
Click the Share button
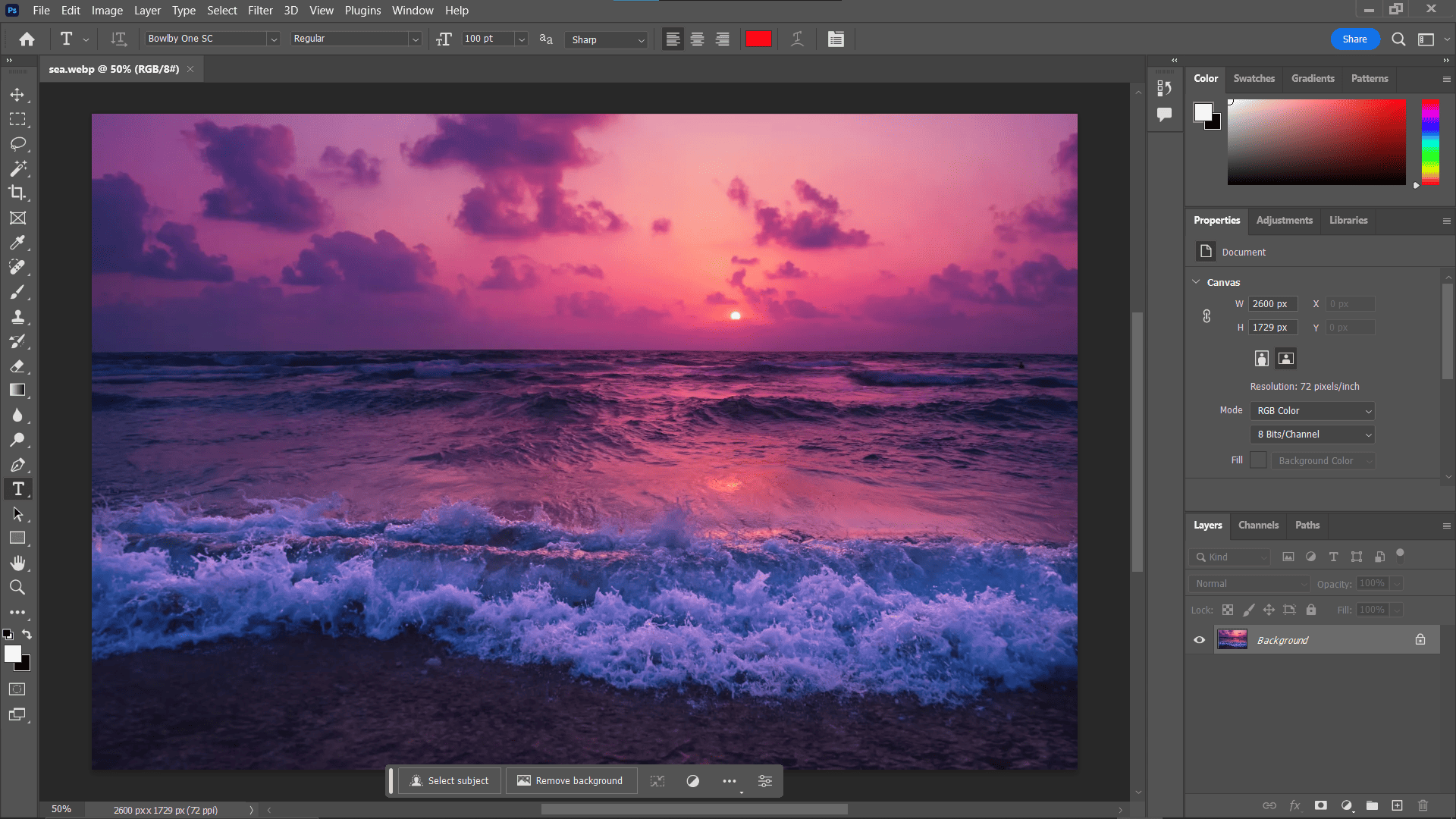point(1356,39)
